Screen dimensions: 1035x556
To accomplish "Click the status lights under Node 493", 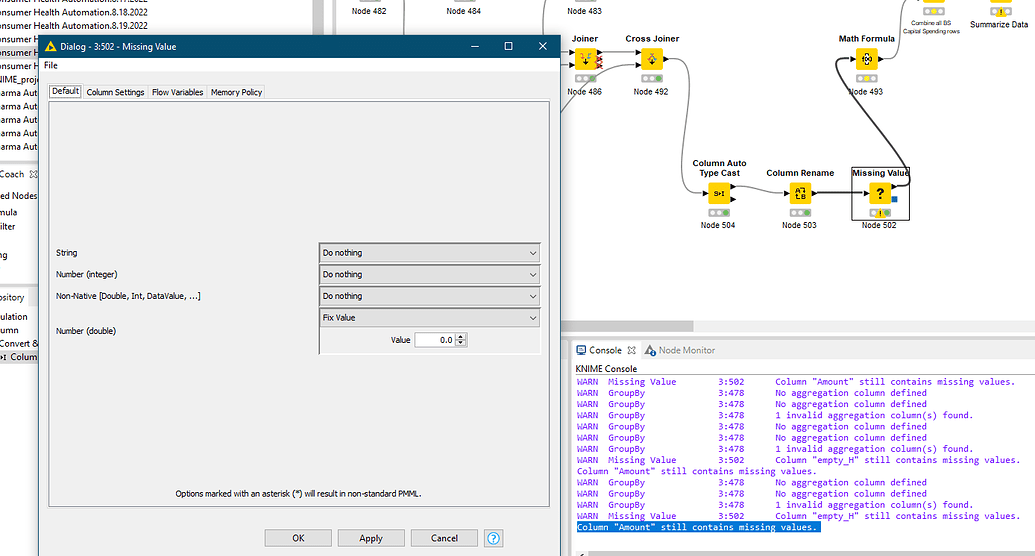I will point(867,79).
